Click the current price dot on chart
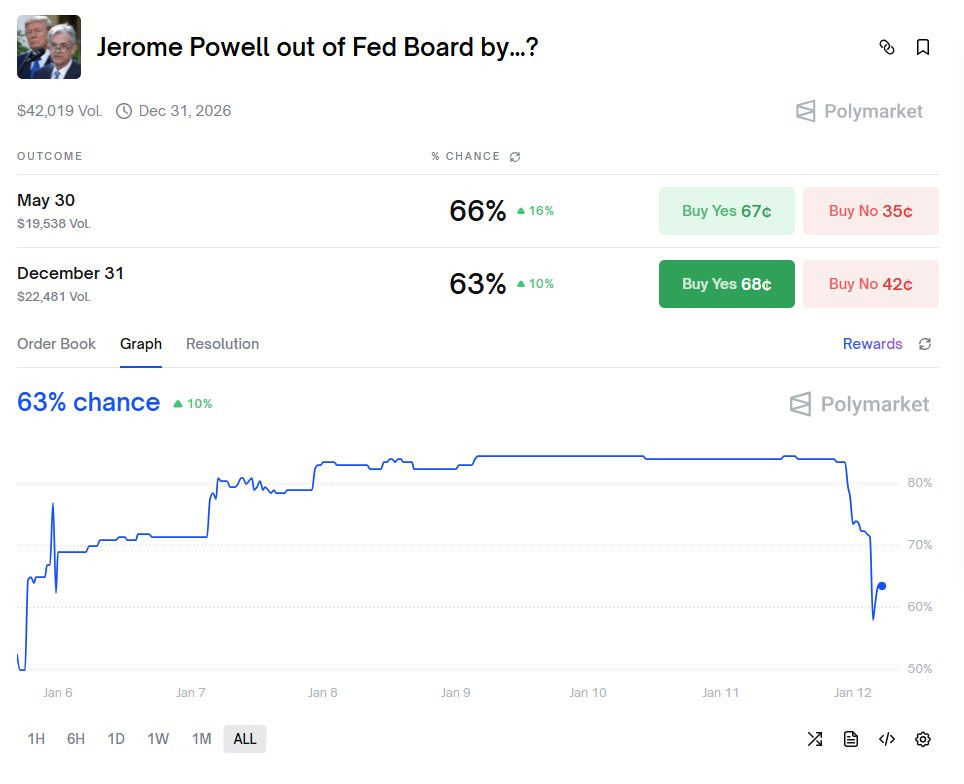964x784 pixels. (x=881, y=586)
